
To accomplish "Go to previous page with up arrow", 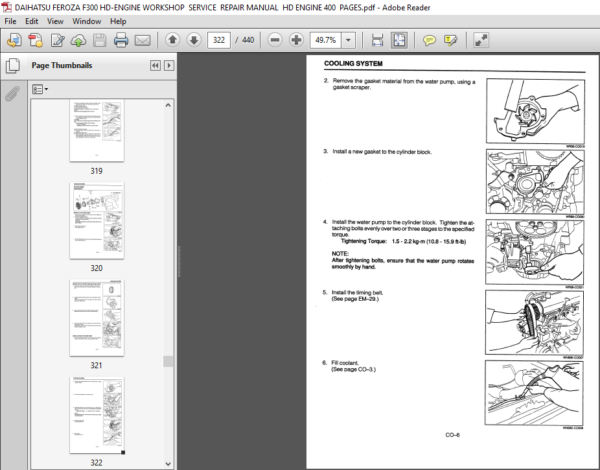I will click(173, 40).
